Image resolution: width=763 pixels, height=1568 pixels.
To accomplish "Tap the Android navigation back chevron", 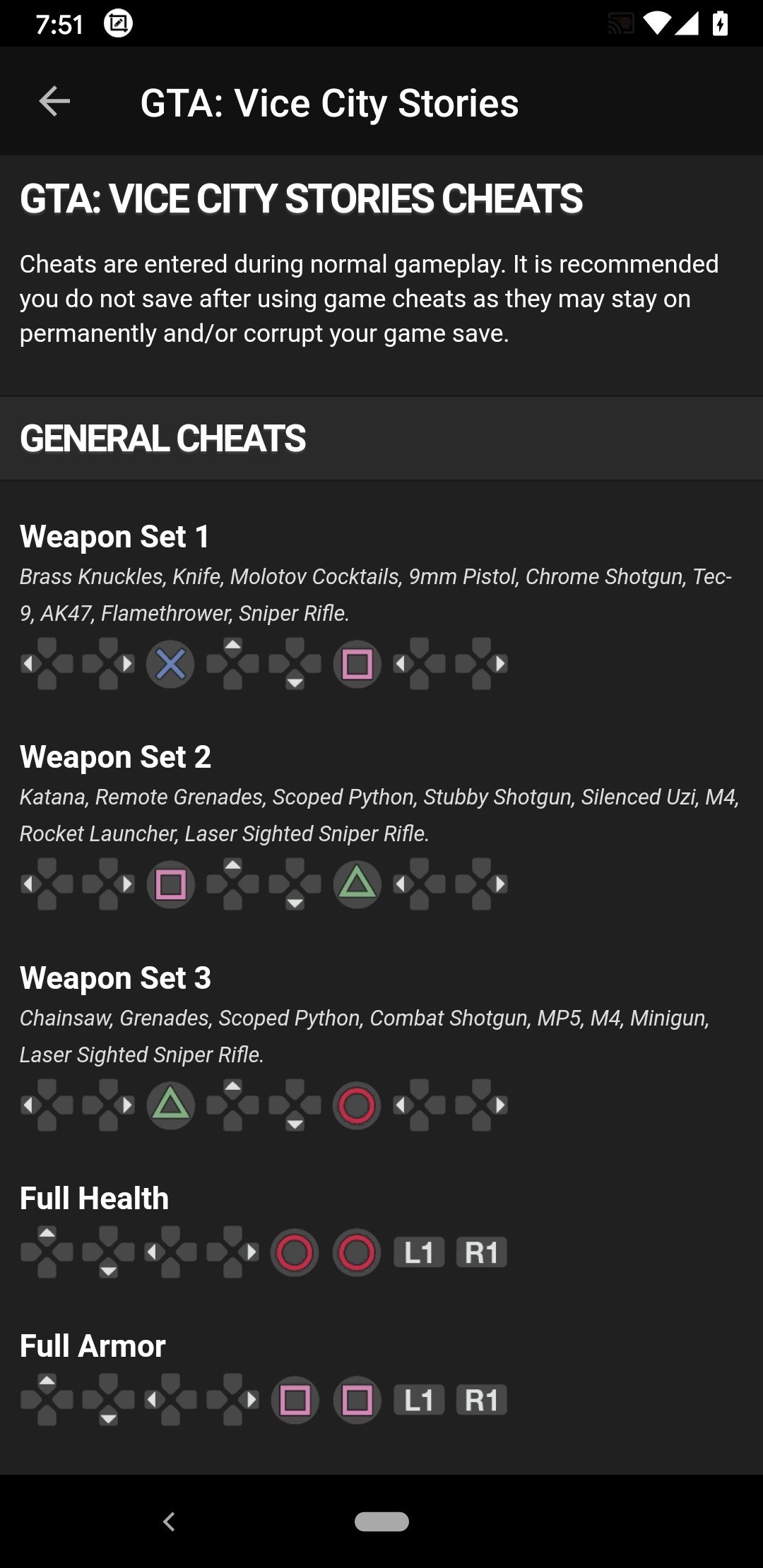I will 169,1521.
